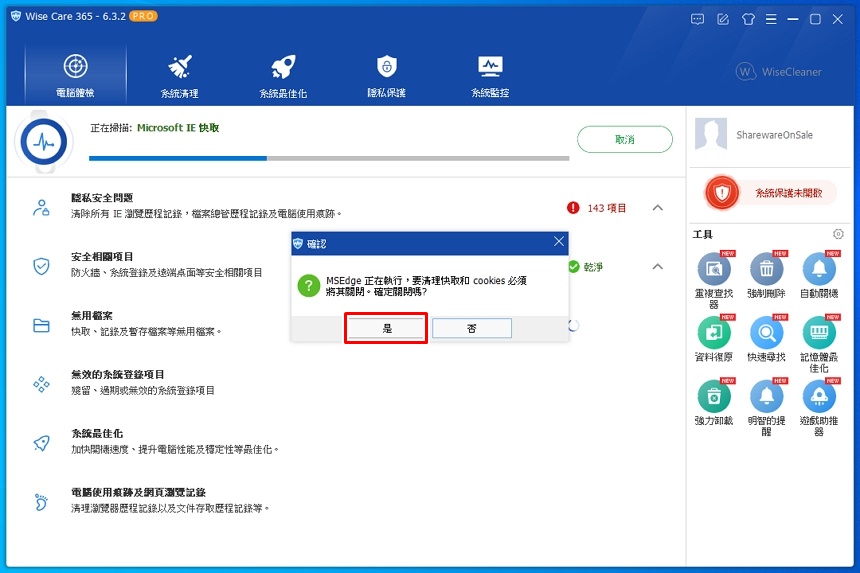Click the red alert icon beside 143 項目

(573, 208)
